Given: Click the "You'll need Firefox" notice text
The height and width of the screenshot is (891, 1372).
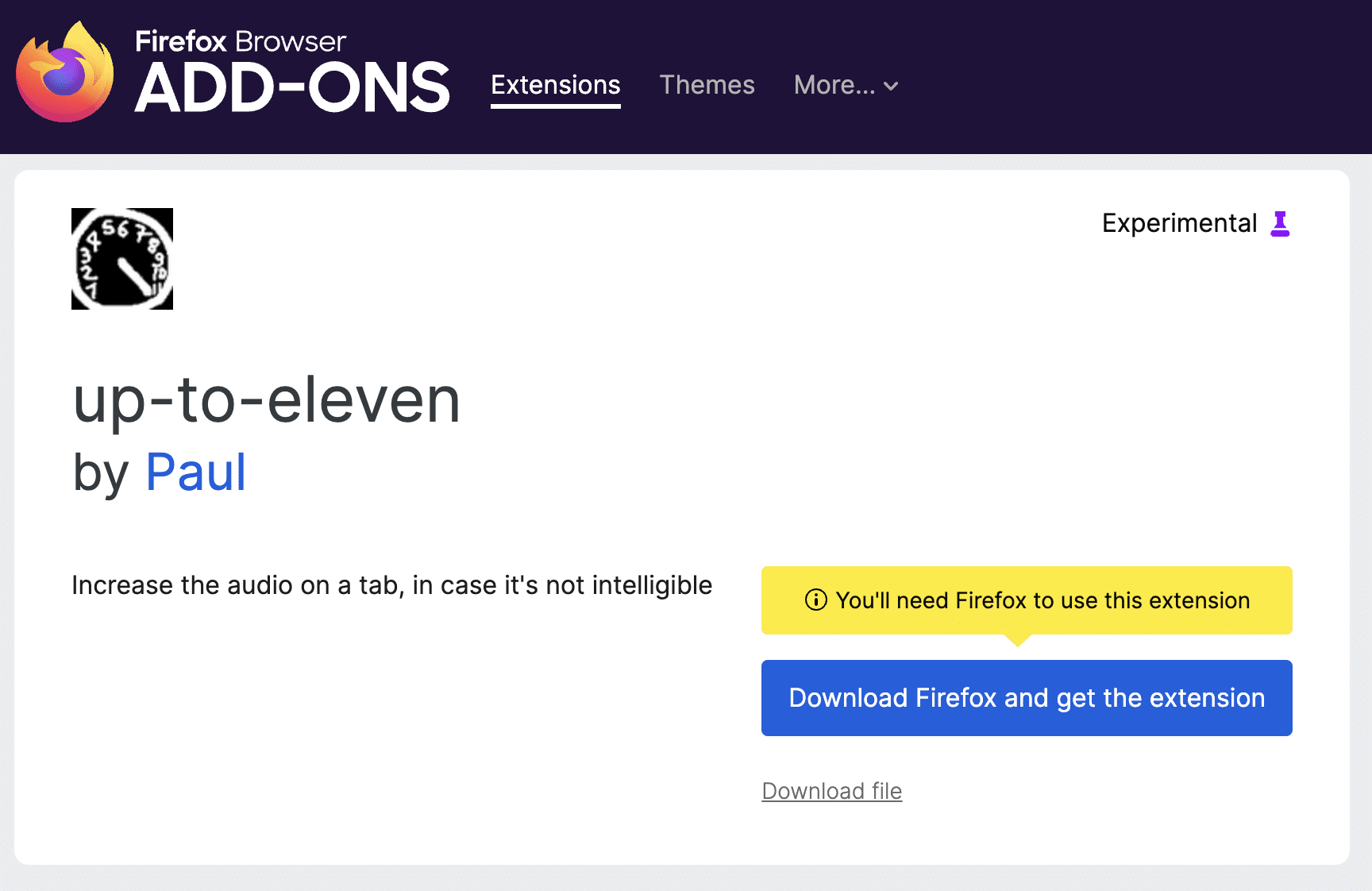Looking at the screenshot, I should click(x=1042, y=600).
